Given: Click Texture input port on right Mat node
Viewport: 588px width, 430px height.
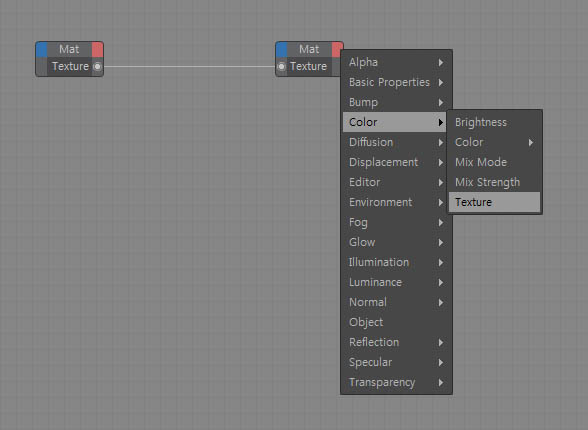Looking at the screenshot, I should 281,67.
